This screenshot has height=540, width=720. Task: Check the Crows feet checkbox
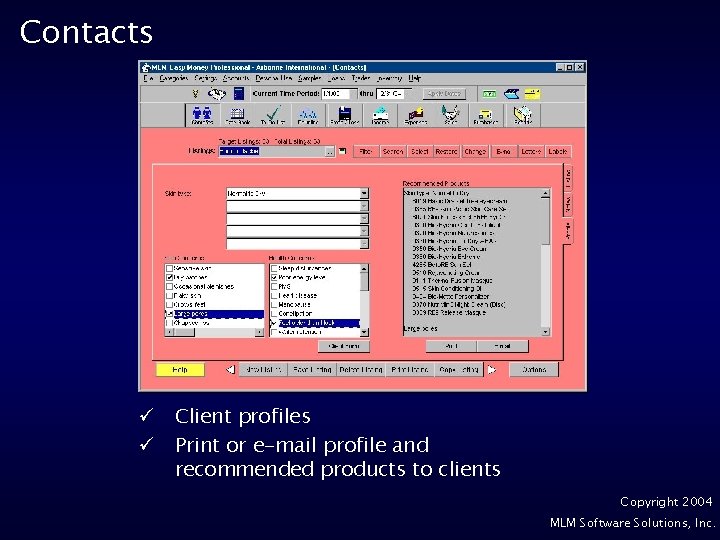169,304
